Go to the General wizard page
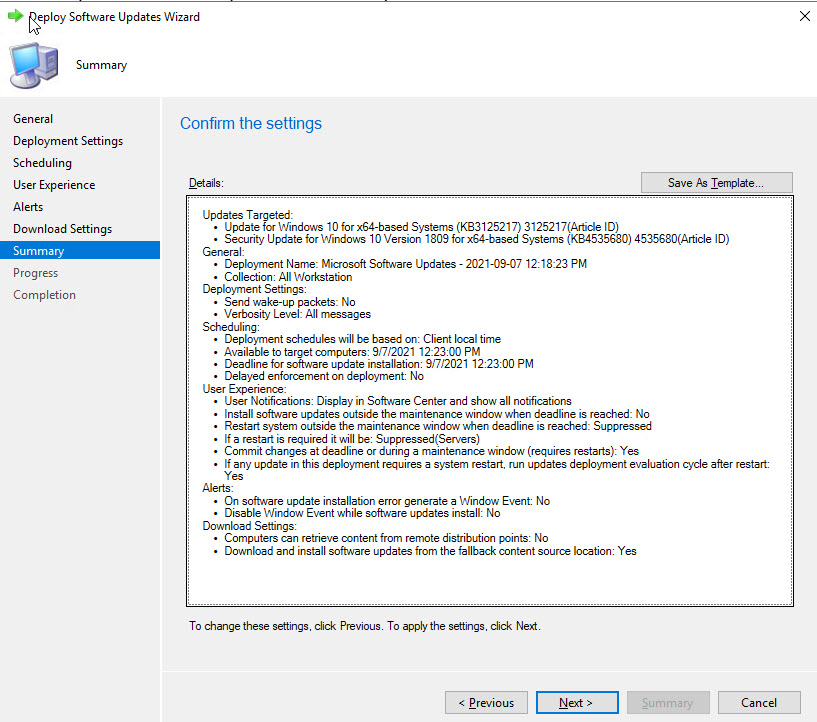This screenshot has width=817, height=722. coord(33,119)
